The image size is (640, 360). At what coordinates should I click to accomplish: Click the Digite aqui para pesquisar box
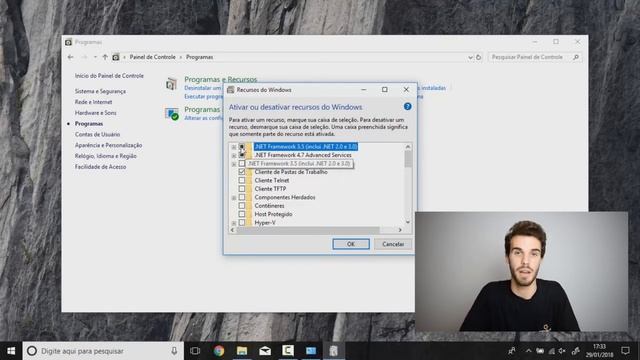pos(102,351)
